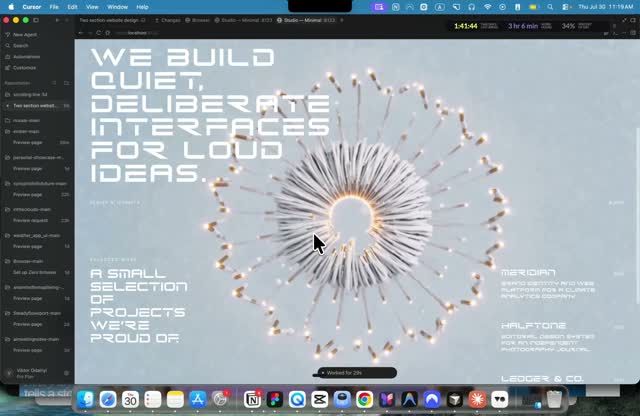Open Finder from the Dock
This screenshot has height=416, width=640.
[x=85, y=399]
